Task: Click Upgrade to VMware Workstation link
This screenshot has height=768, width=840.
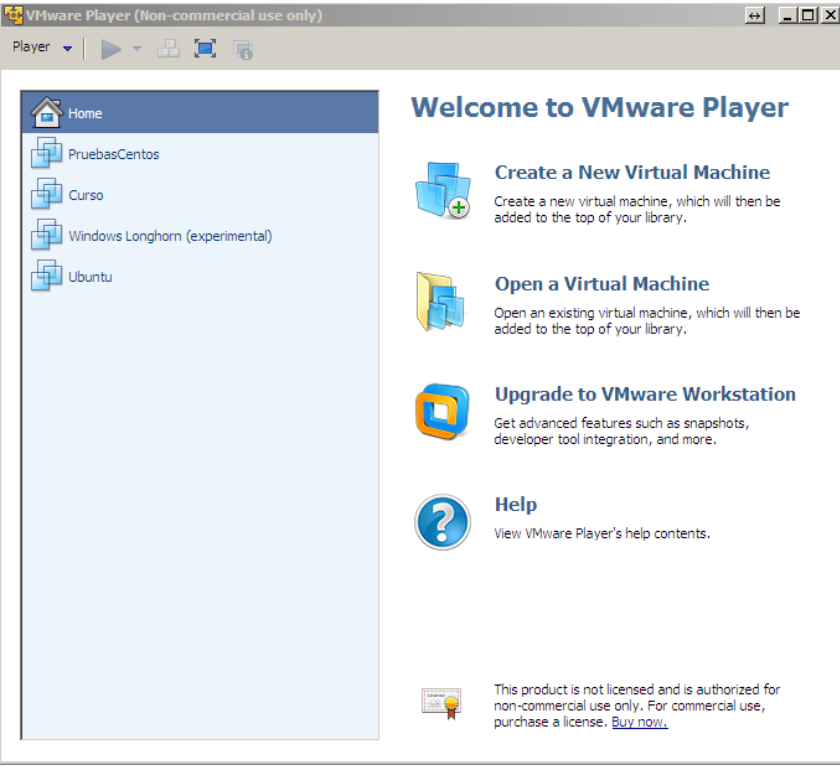Action: tap(645, 394)
